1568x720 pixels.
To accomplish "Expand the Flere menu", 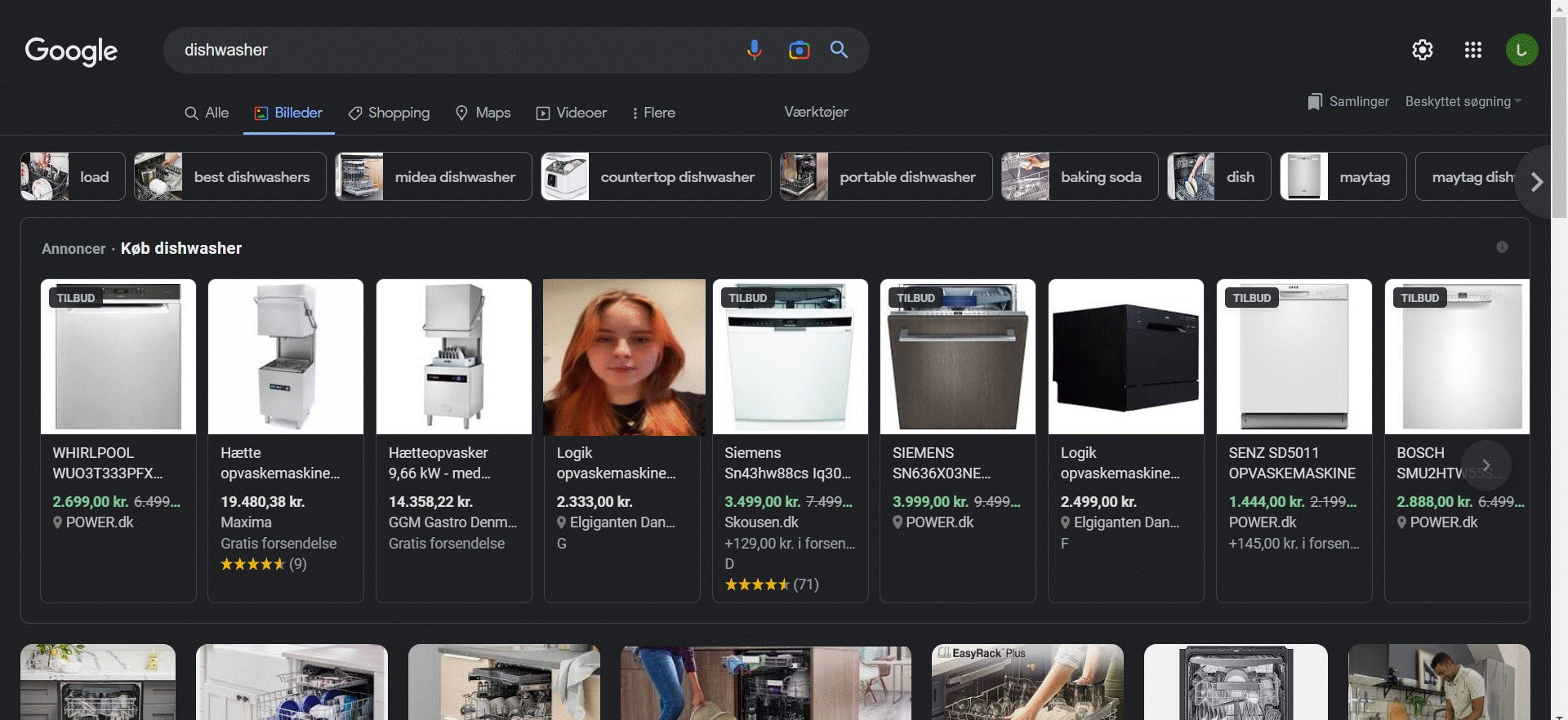I will 653,113.
